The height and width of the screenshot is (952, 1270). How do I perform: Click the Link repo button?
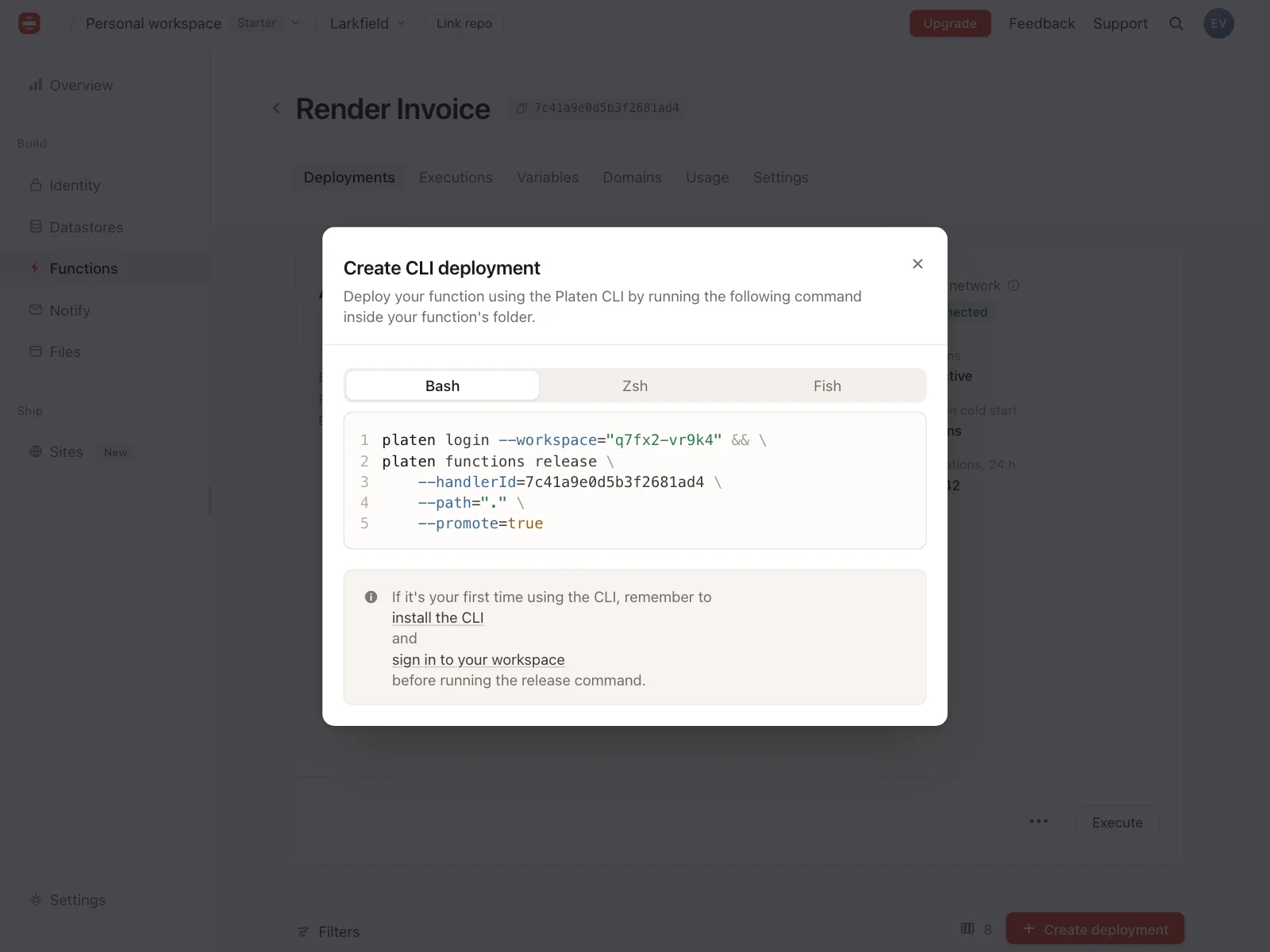pyautogui.click(x=464, y=23)
